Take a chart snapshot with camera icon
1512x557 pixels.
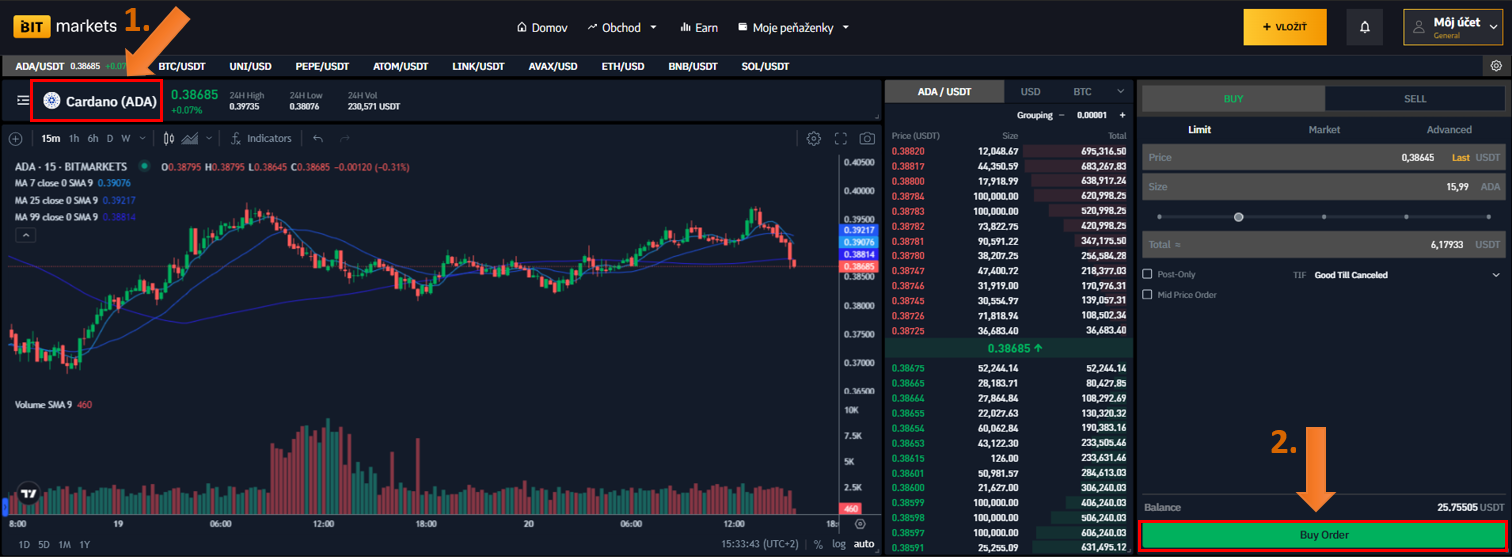[867, 138]
